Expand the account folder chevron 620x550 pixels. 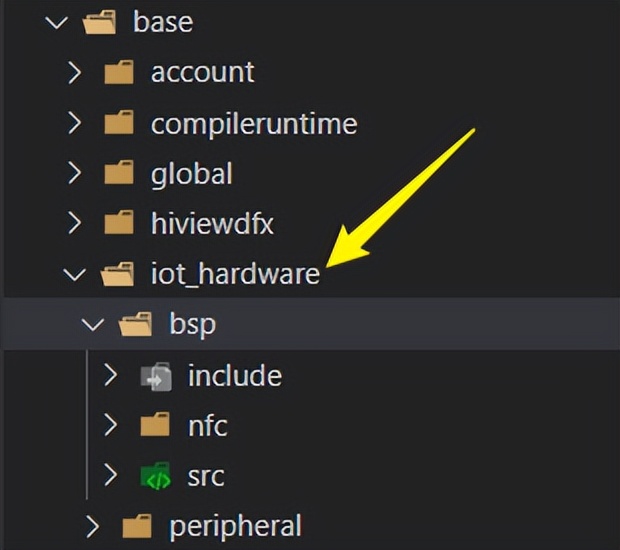coord(74,72)
